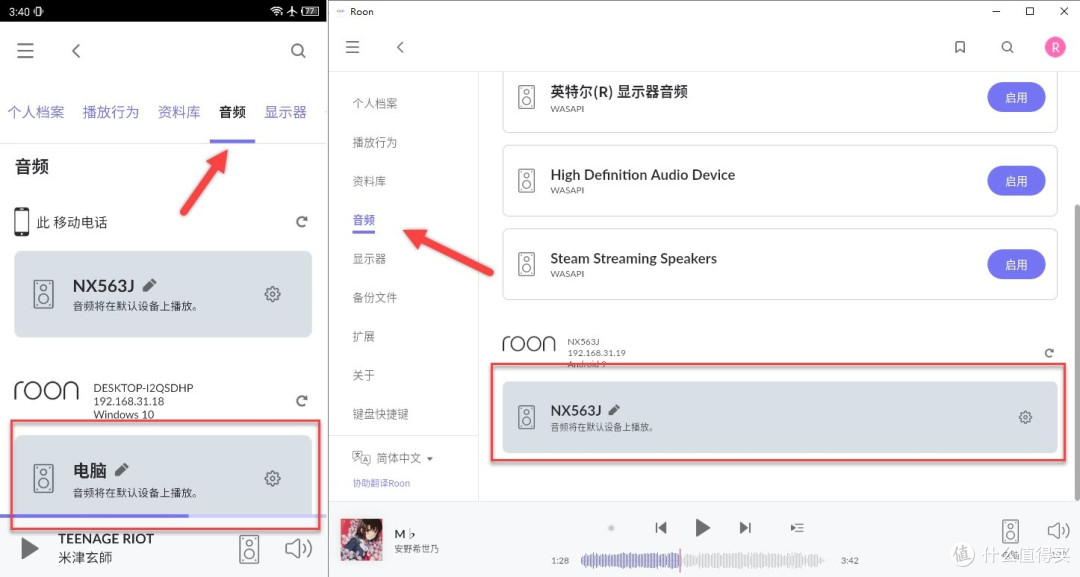1080x577 pixels.
Task: Open the bookmarks panel
Action: (x=960, y=46)
